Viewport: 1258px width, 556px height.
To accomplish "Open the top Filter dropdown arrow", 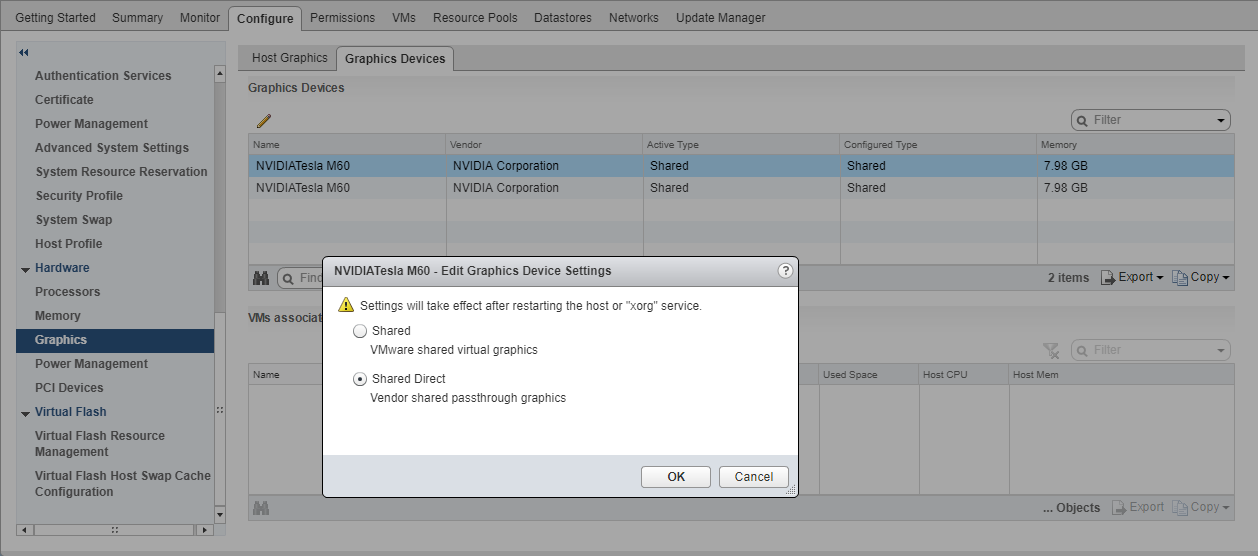I will coord(1221,120).
